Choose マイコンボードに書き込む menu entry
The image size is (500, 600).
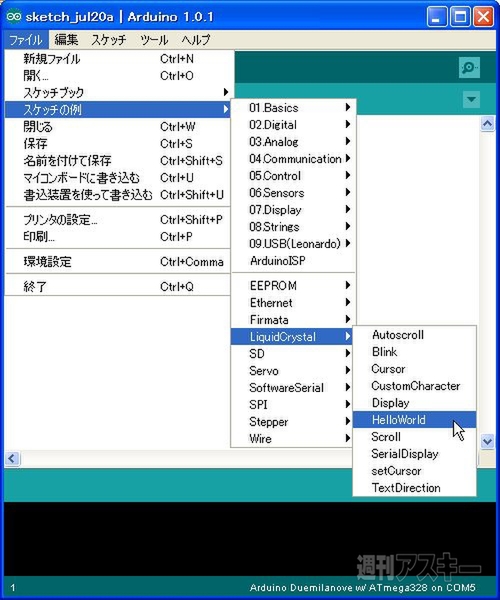click(117, 178)
